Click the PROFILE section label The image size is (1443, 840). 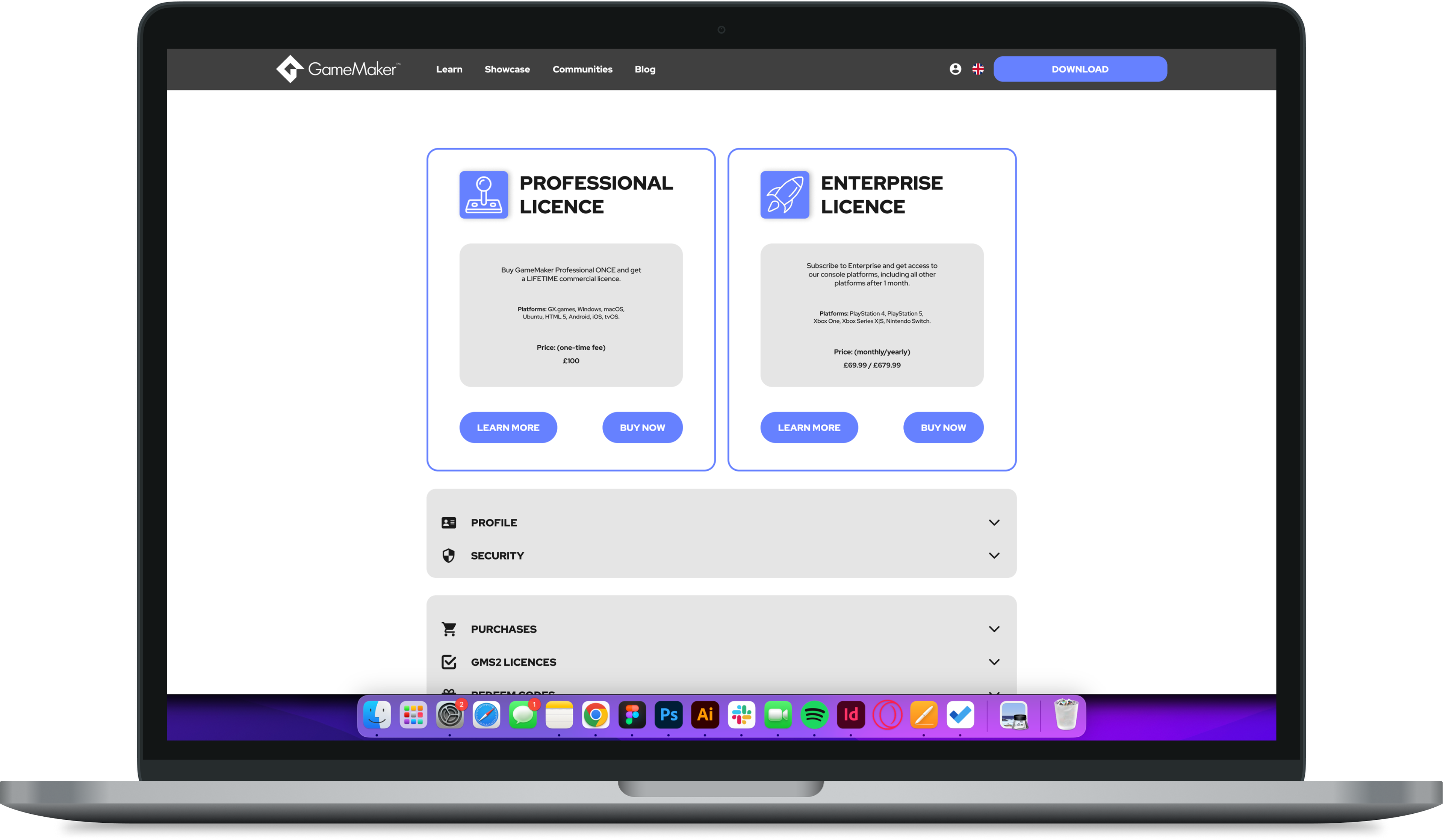tap(494, 523)
